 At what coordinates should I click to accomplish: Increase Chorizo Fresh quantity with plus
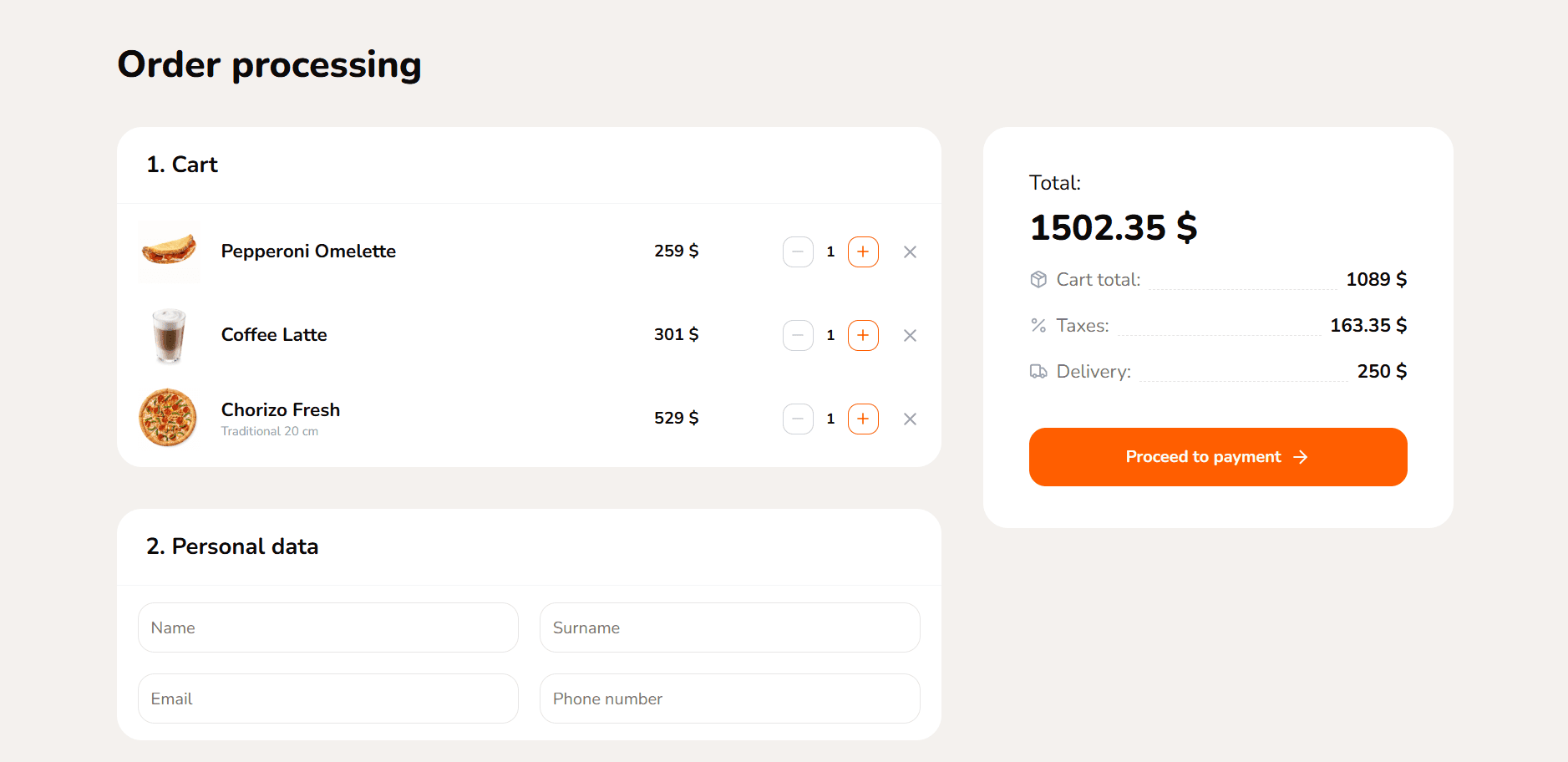tap(863, 419)
